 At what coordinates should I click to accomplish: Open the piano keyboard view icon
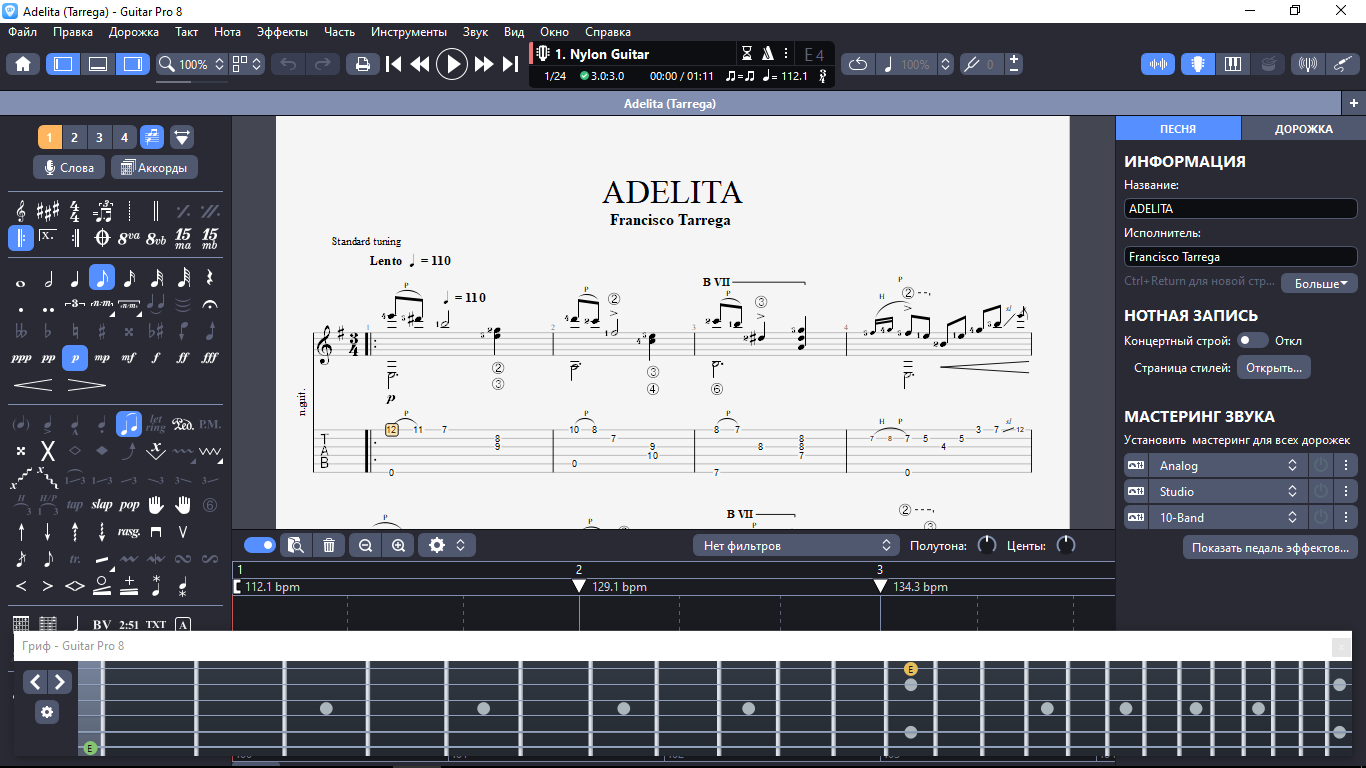pyautogui.click(x=1232, y=64)
